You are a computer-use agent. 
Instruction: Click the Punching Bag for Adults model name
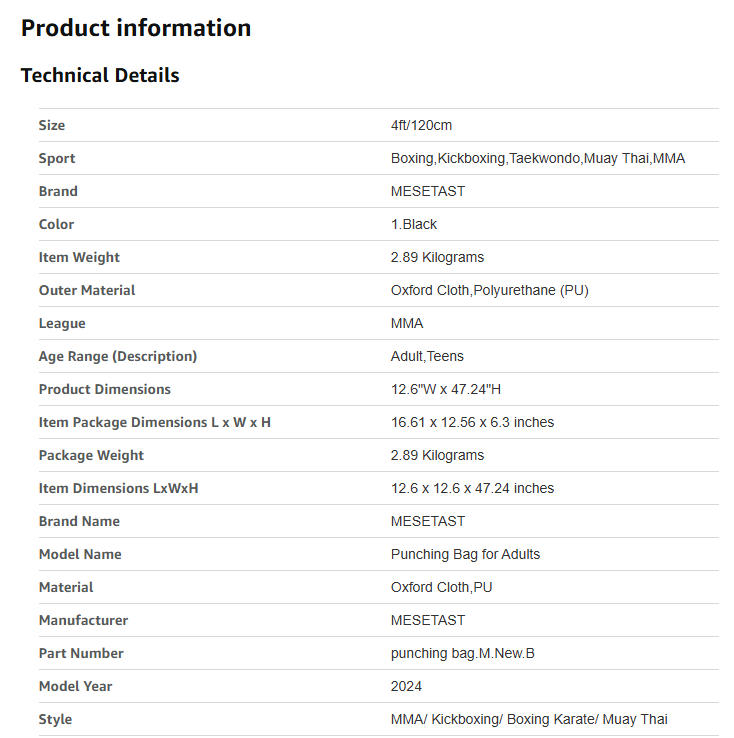pos(465,554)
